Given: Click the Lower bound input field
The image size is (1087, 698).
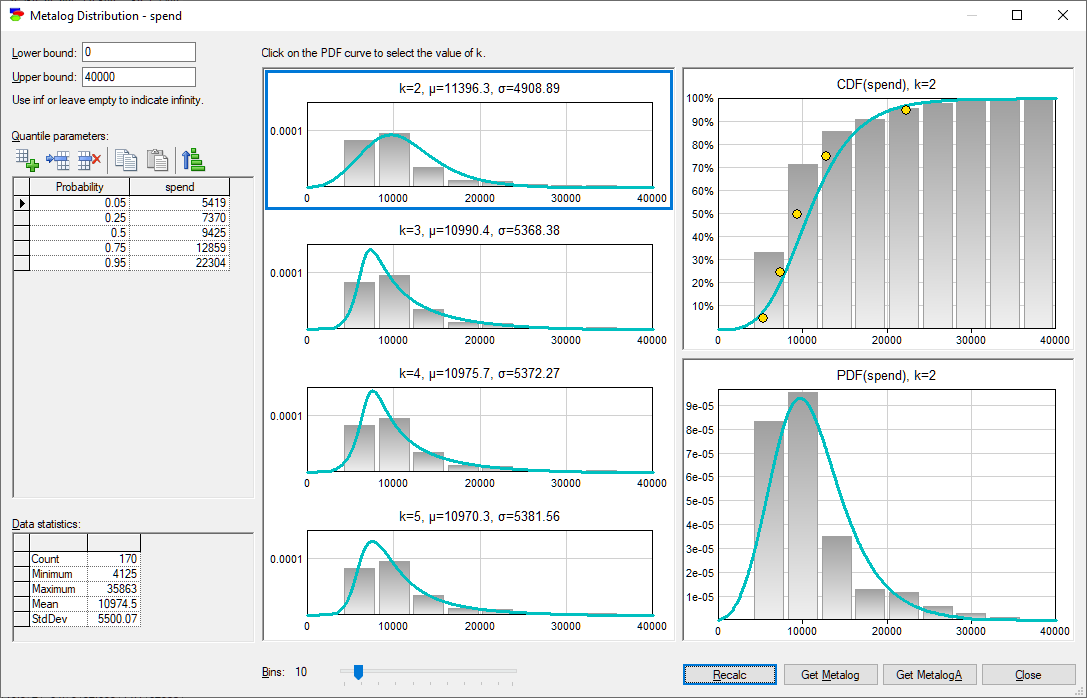Looking at the screenshot, I should tap(139, 52).
